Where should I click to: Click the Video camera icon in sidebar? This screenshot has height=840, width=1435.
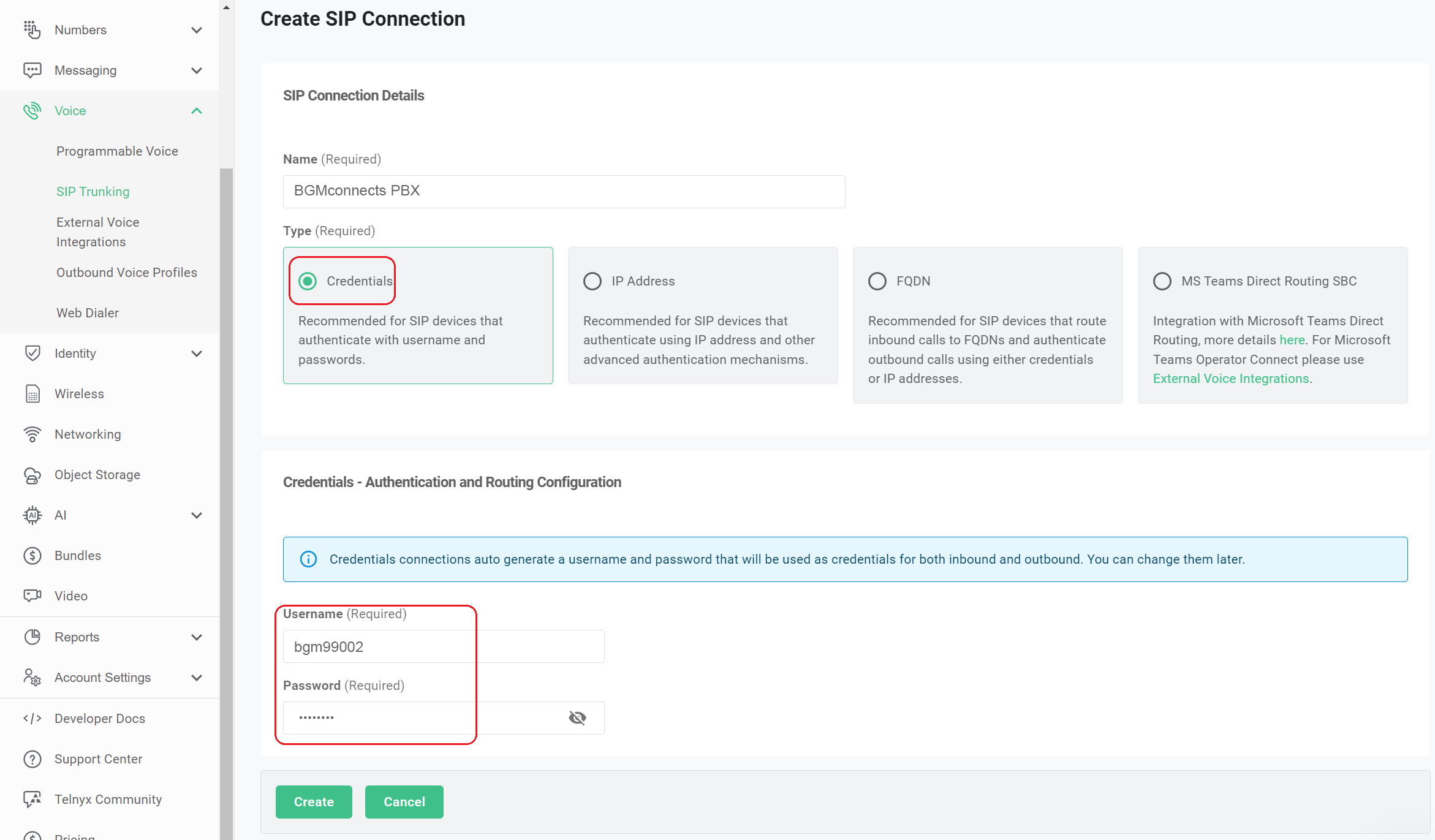(x=32, y=596)
